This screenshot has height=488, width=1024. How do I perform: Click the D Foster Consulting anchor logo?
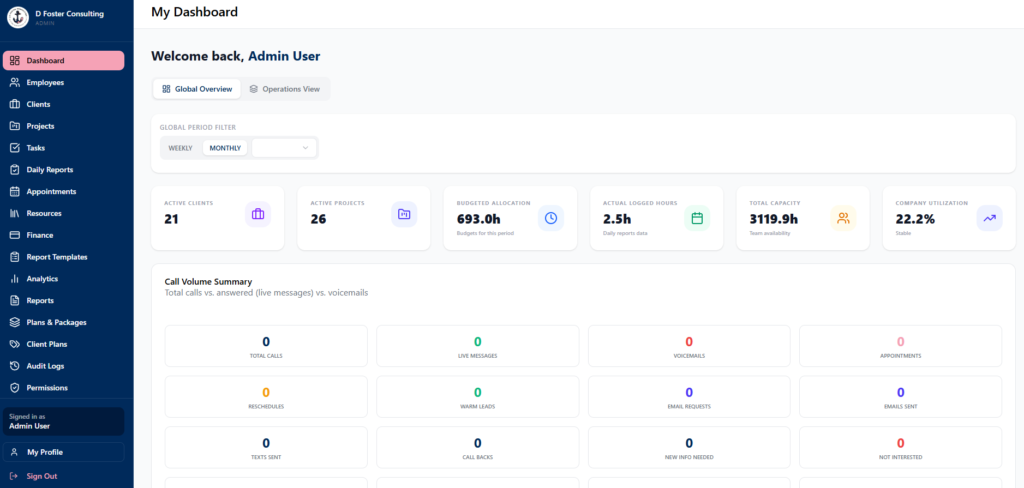pos(18,18)
